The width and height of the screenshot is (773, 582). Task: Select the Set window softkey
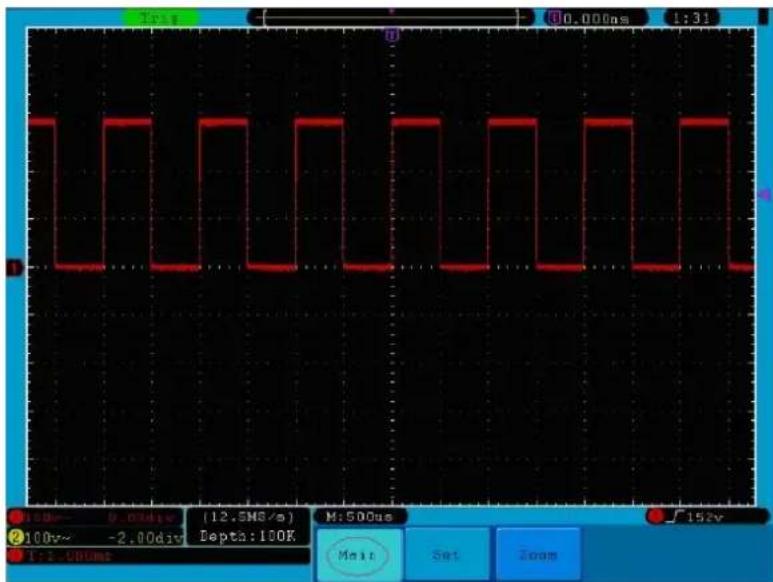447,555
